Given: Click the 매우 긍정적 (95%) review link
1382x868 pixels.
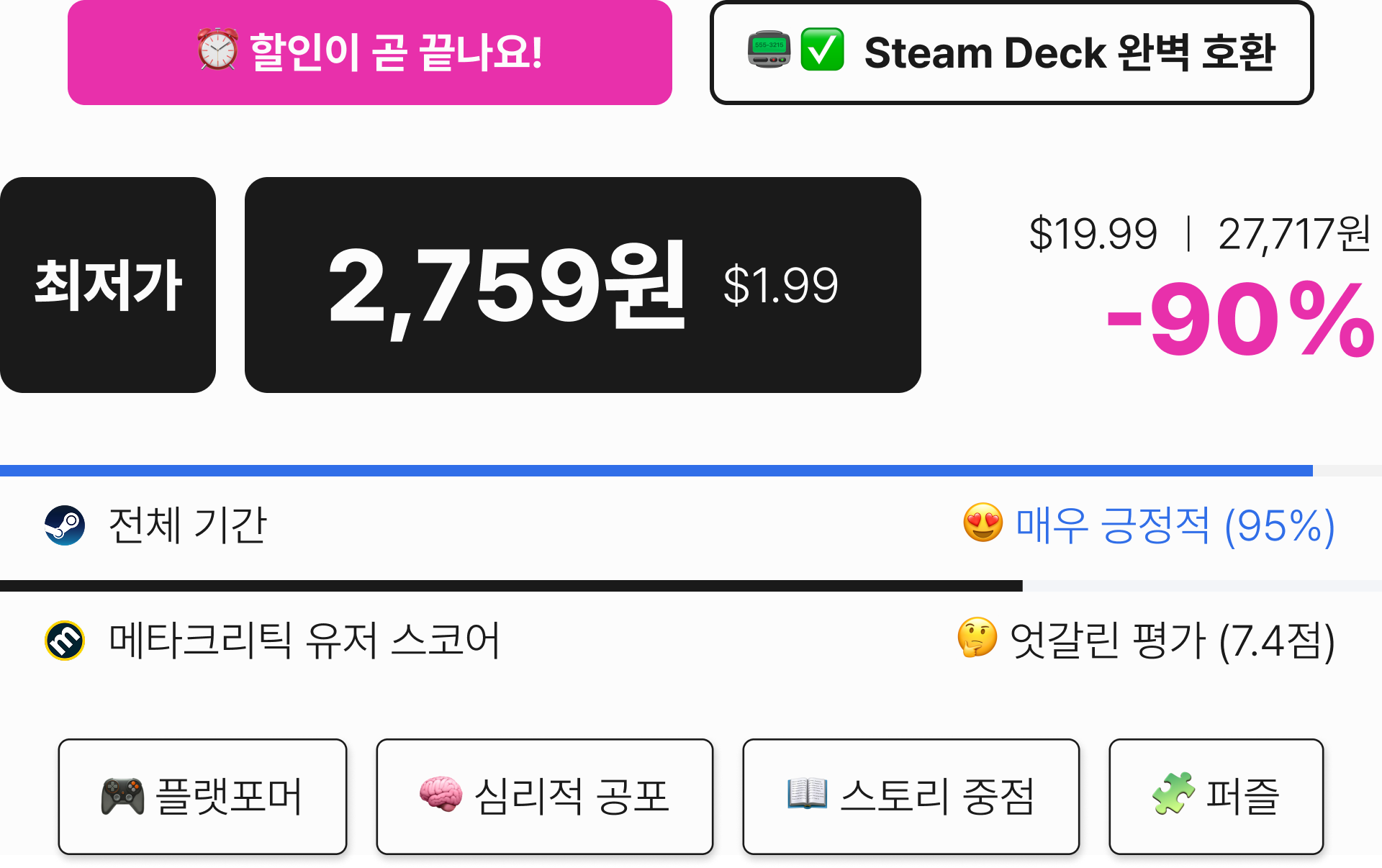Looking at the screenshot, I should [1175, 525].
